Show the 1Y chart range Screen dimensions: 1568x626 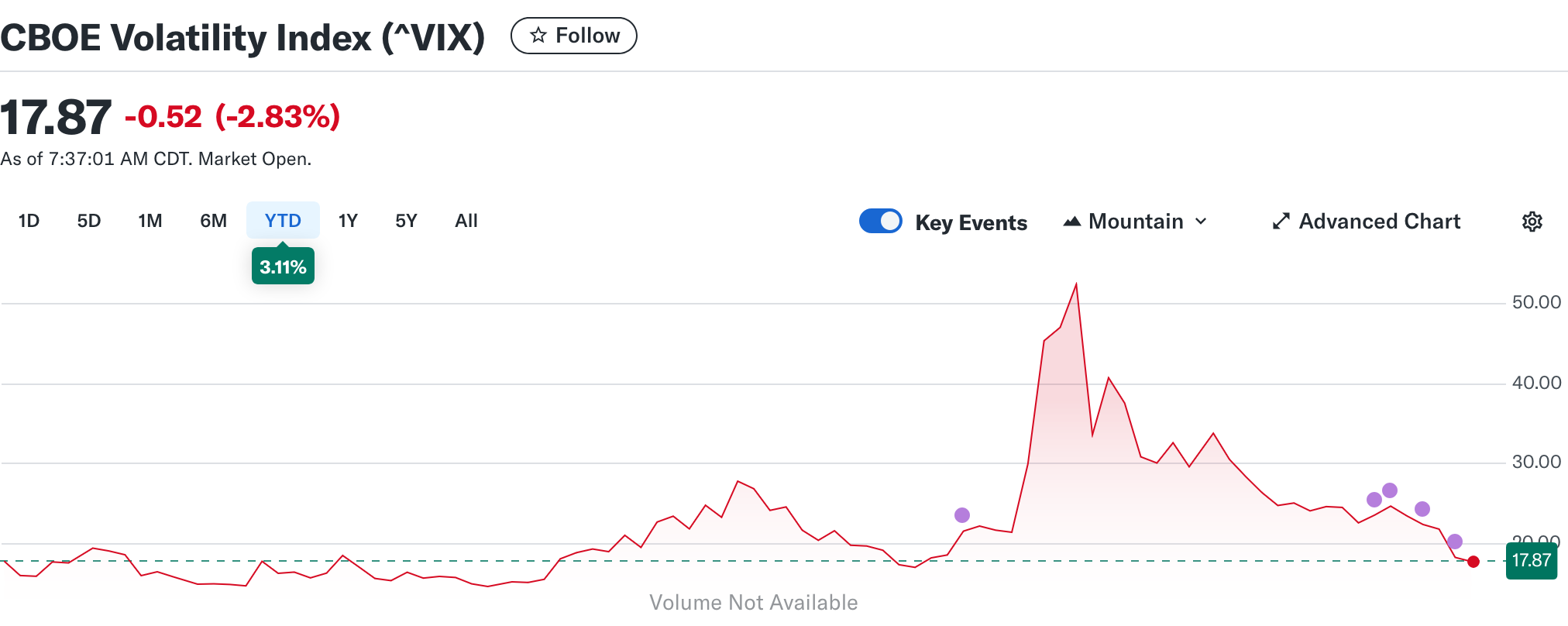coord(348,221)
